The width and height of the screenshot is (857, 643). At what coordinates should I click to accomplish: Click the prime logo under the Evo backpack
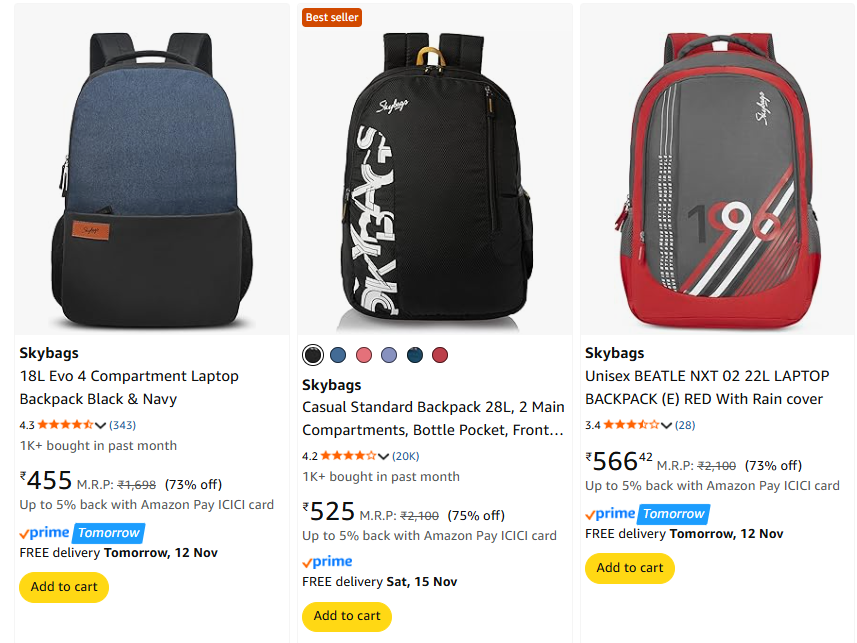click(44, 533)
